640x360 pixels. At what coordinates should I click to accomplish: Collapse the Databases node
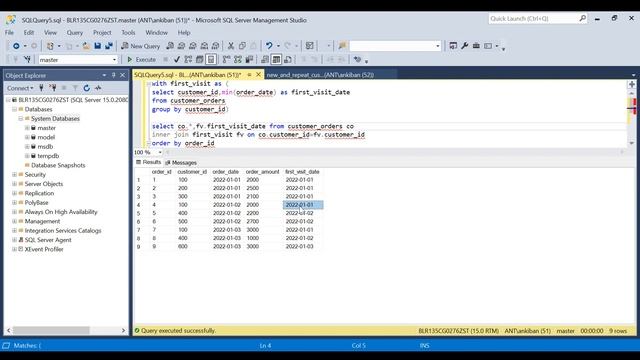click(14, 109)
